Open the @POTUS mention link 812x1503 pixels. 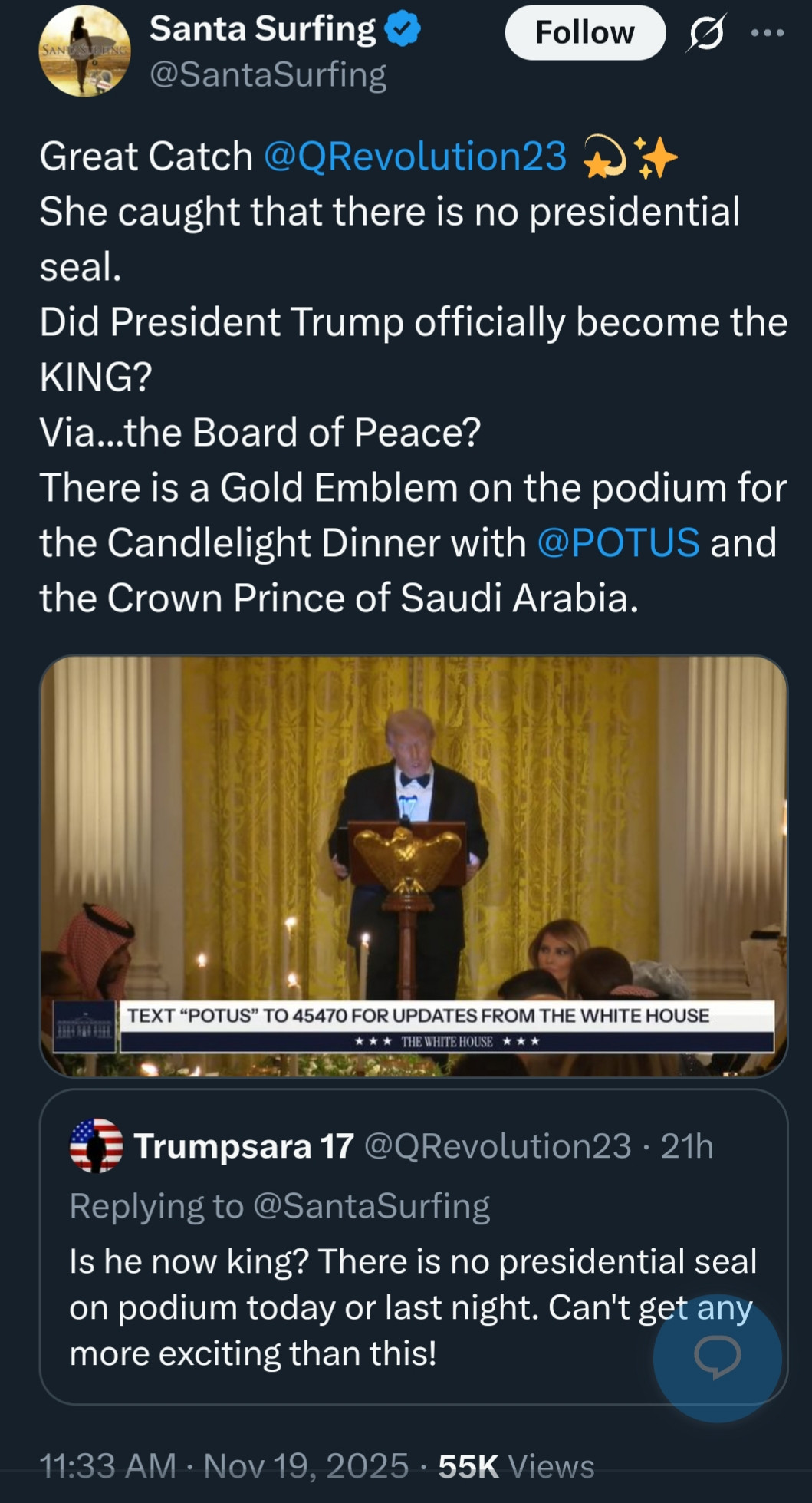[618, 543]
